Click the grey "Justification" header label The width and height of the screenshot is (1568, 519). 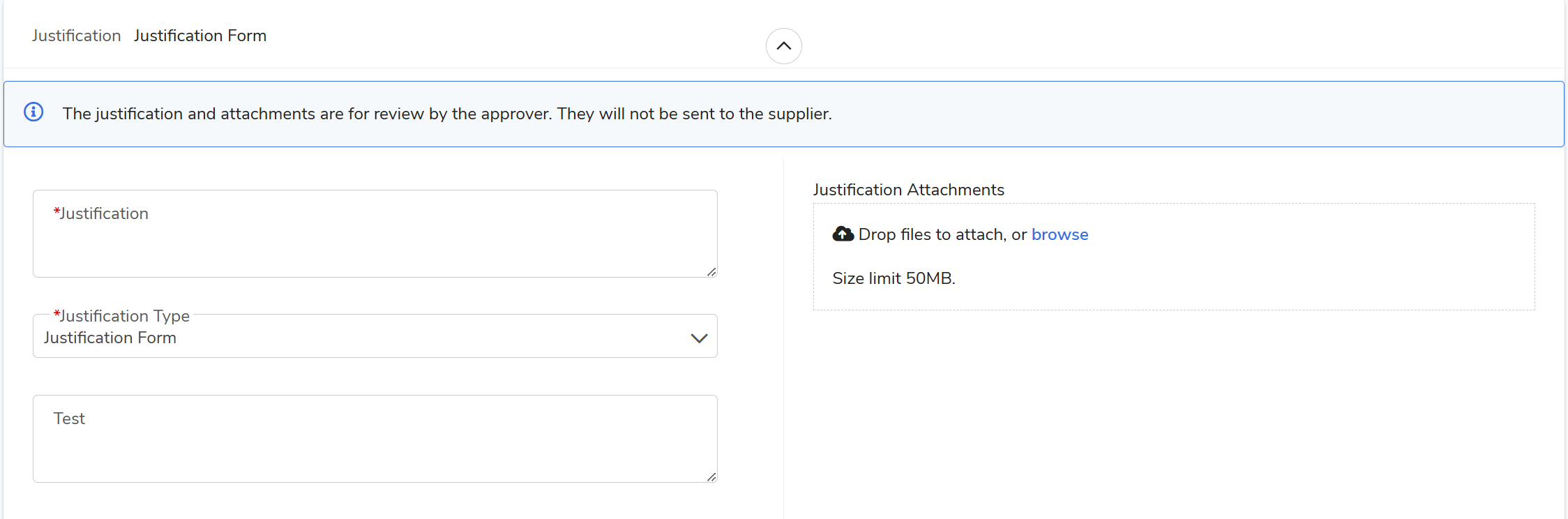pos(76,36)
